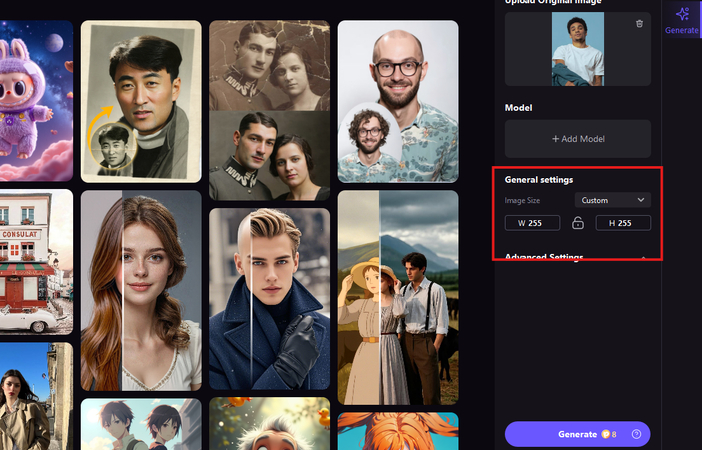Screen dimensions: 702x450
Task: Click the purple Generate button
Action: pos(577,434)
